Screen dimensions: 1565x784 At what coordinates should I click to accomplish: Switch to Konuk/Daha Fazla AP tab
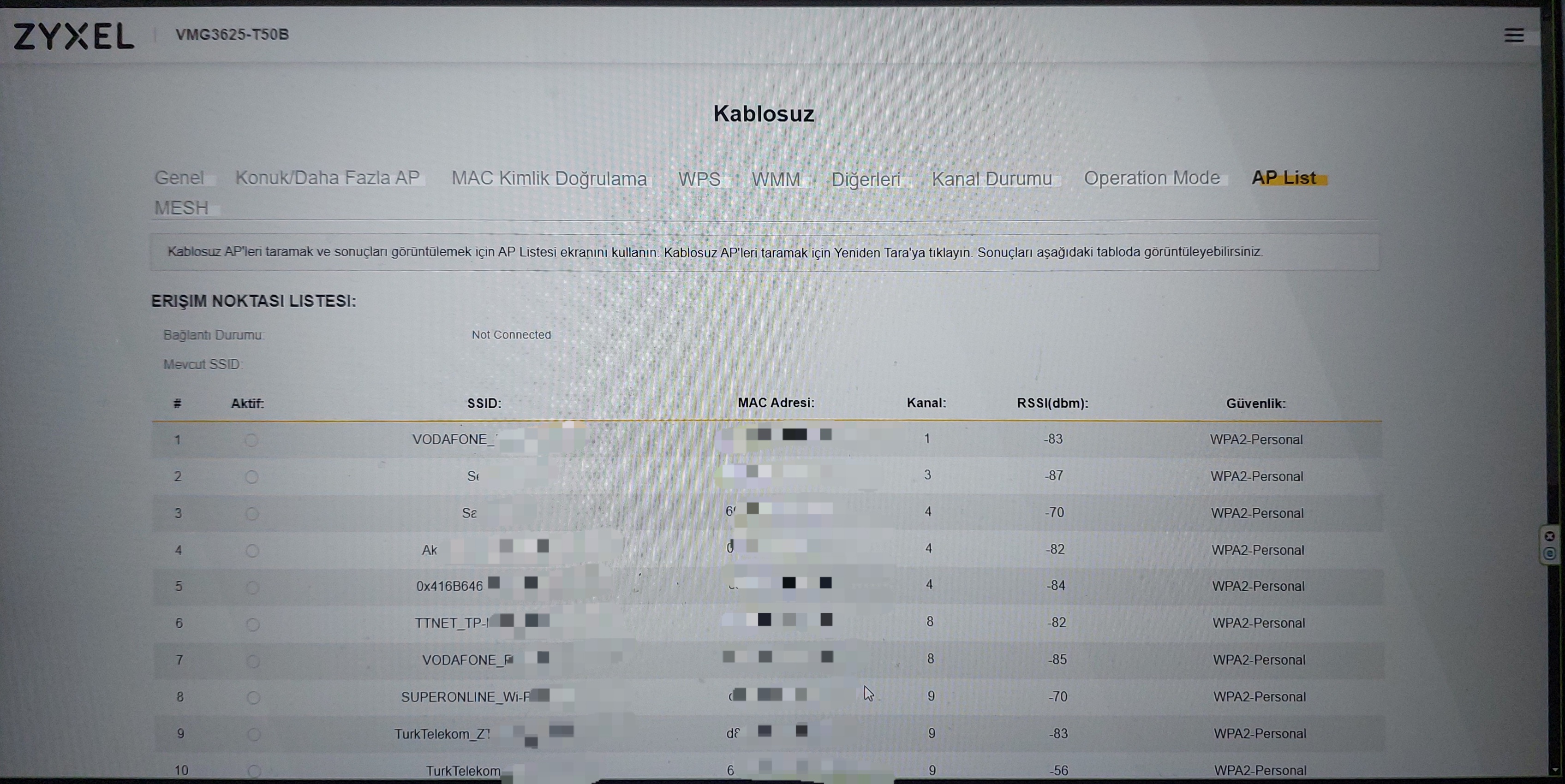[328, 178]
